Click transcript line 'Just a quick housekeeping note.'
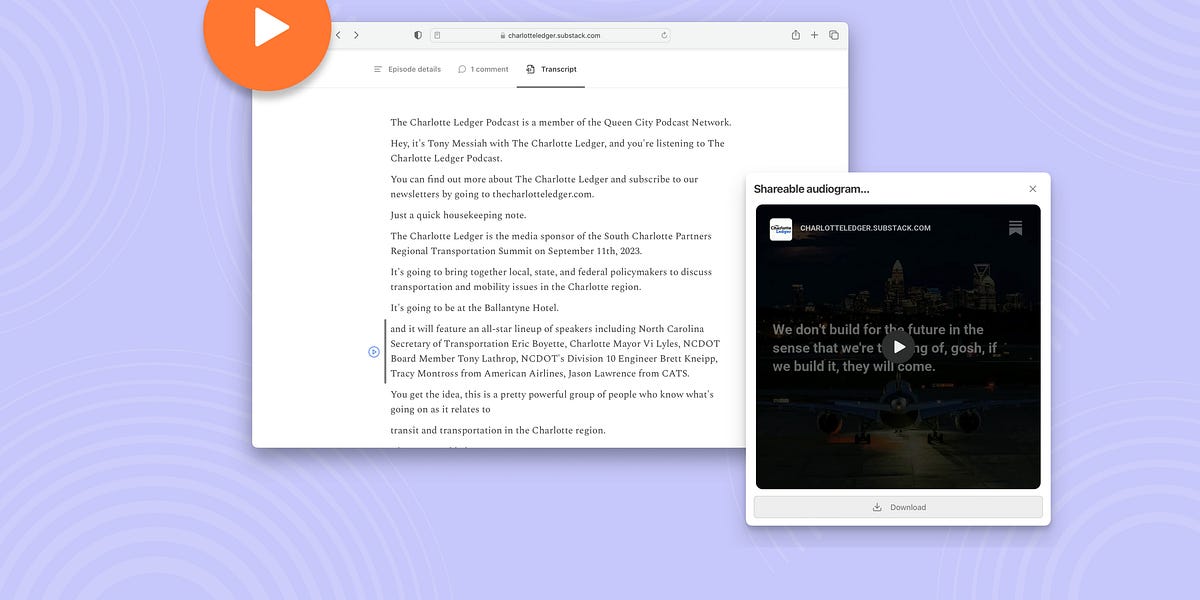The height and width of the screenshot is (600, 1200). click(x=458, y=215)
